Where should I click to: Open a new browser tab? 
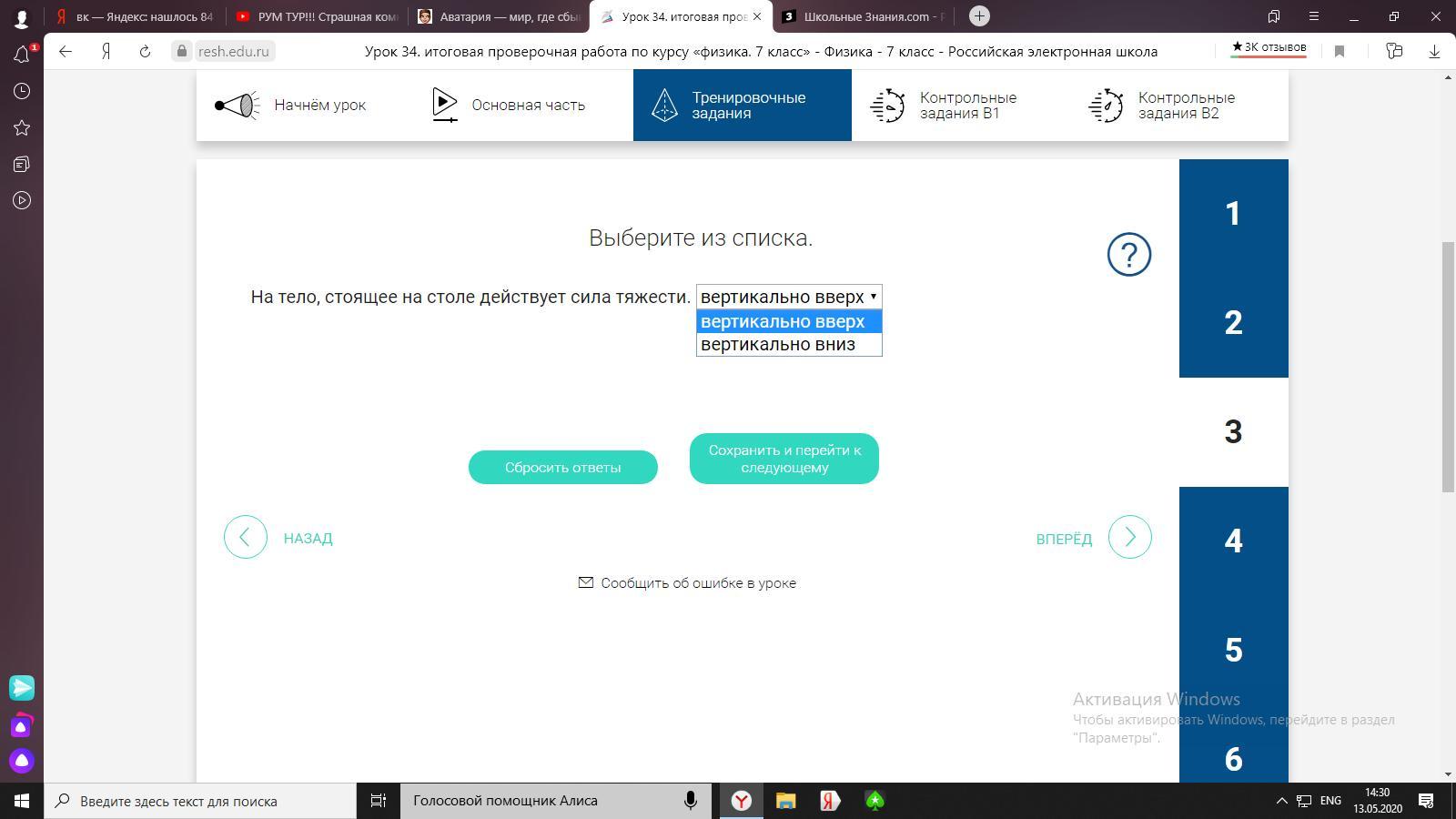pyautogui.click(x=979, y=16)
